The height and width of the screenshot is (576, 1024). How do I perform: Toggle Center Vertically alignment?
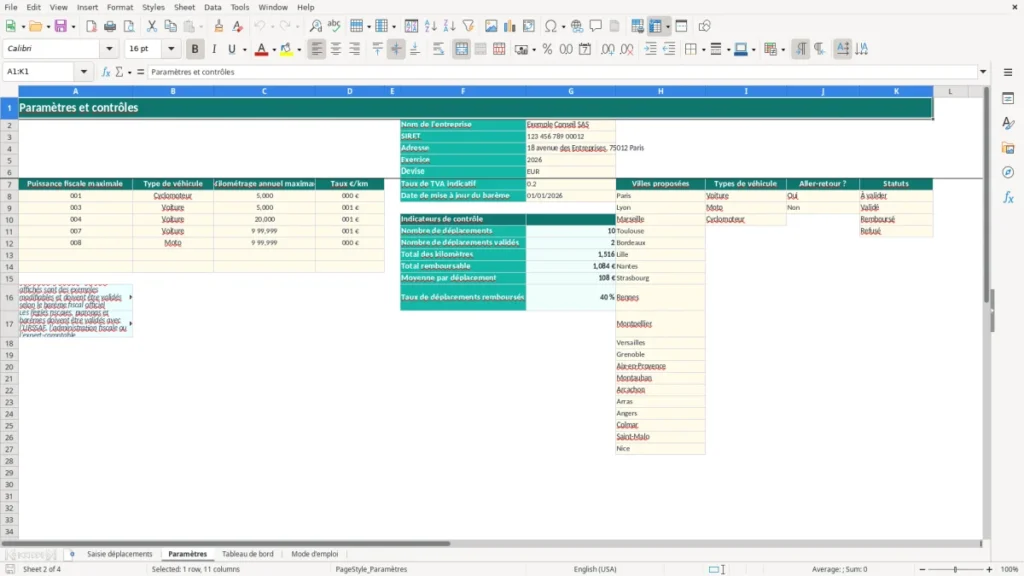(x=396, y=49)
